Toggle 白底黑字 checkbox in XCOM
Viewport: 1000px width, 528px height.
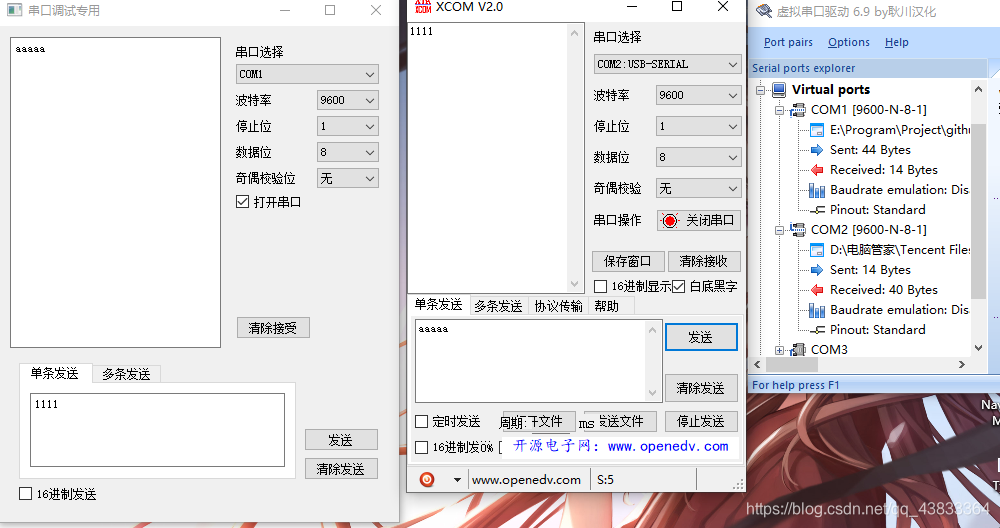679,286
